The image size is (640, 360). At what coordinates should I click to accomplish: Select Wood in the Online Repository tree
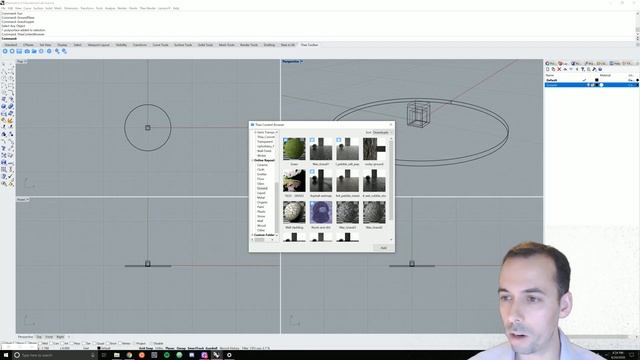click(261, 225)
